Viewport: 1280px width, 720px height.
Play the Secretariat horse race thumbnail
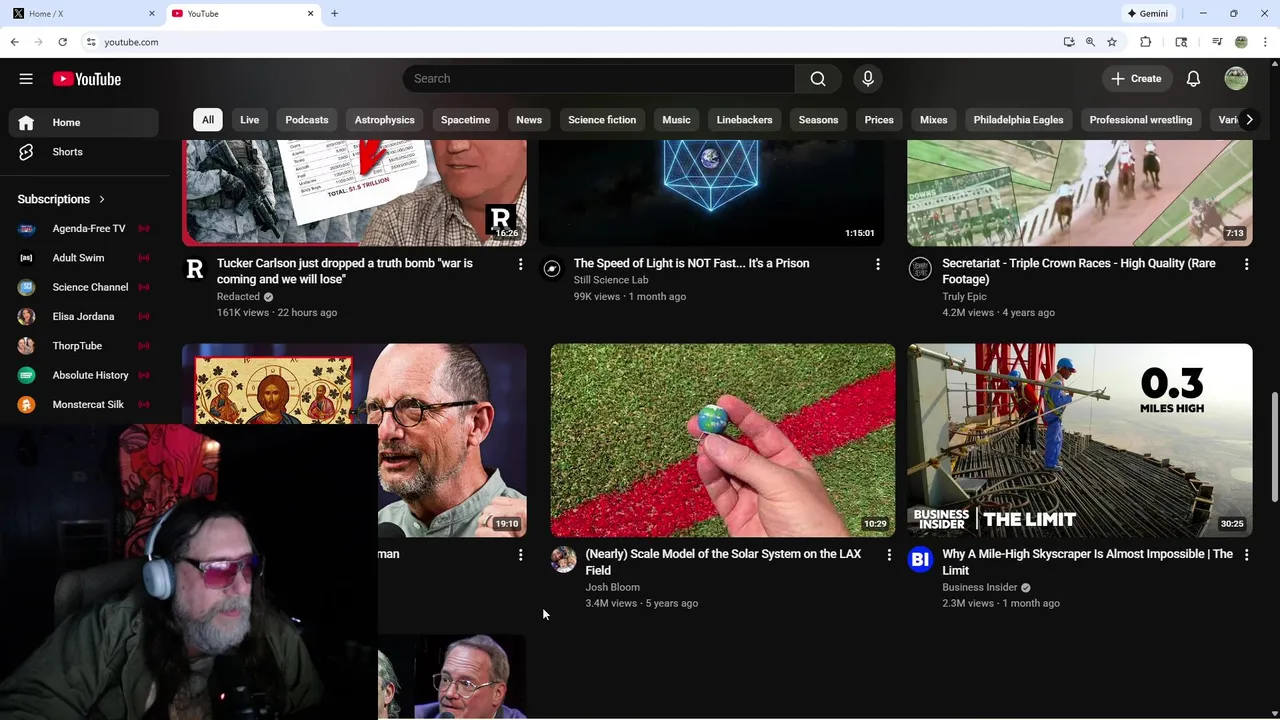[x=1080, y=192]
